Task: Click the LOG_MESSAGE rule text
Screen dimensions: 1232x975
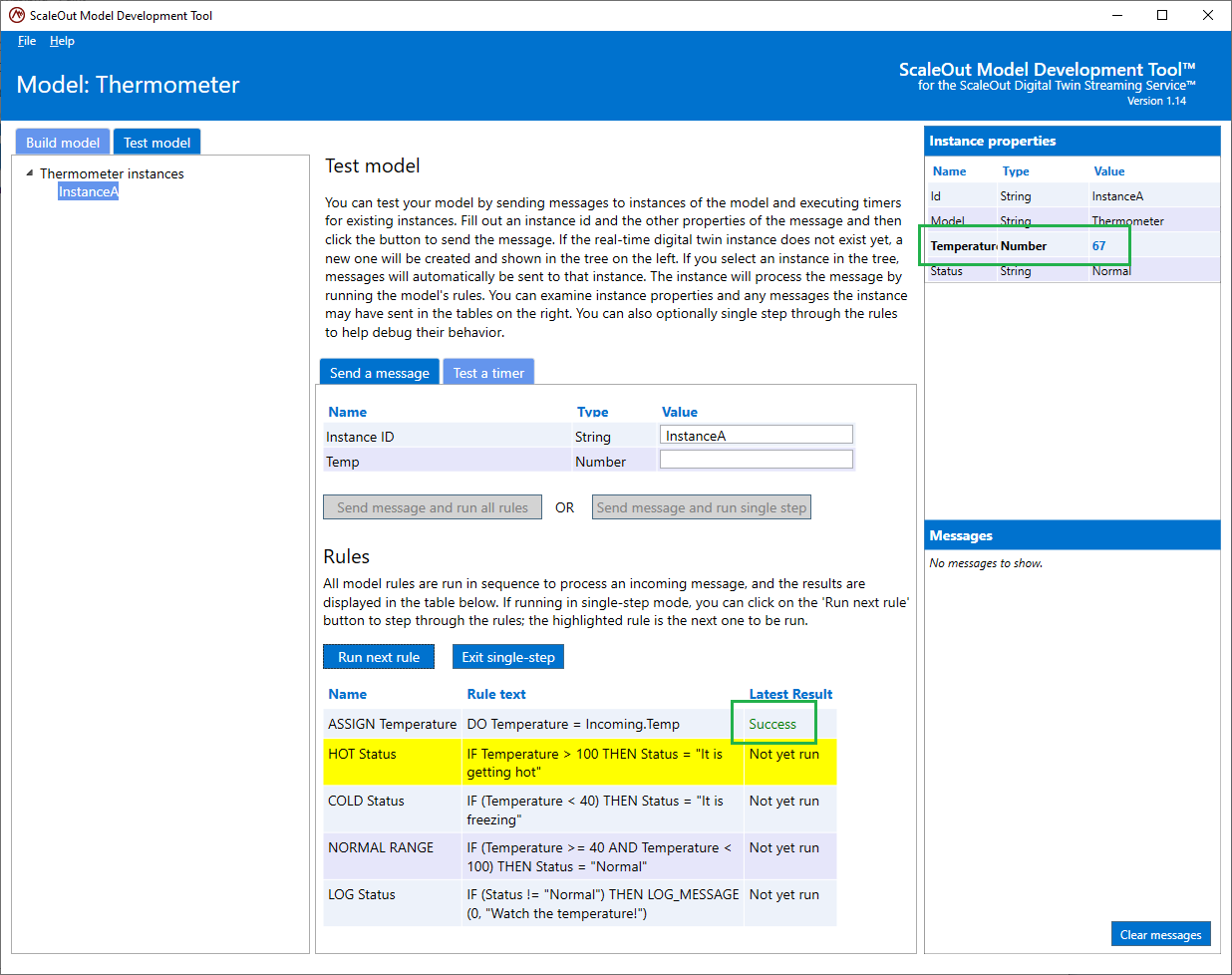Action: point(603,903)
